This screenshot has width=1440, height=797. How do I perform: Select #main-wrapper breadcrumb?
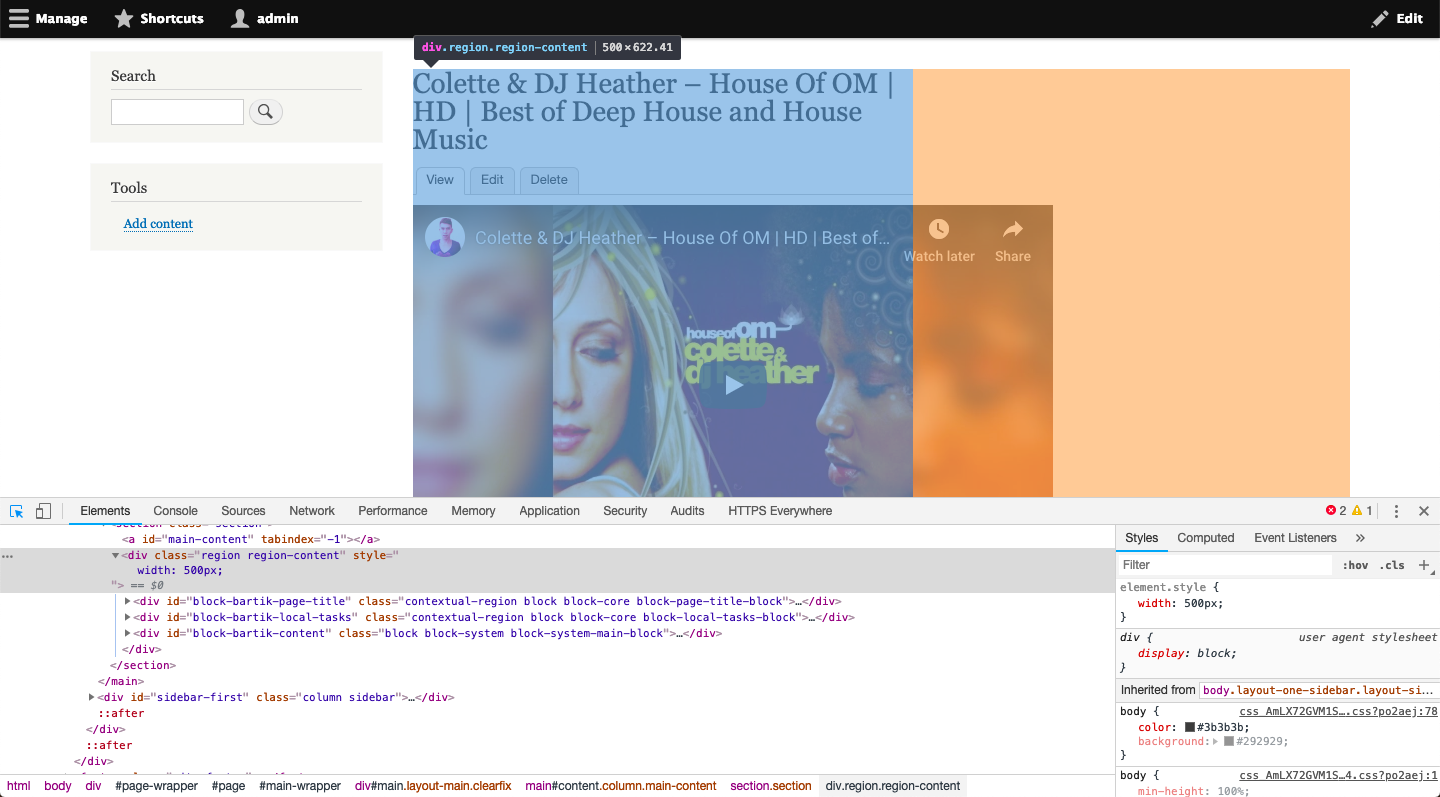tap(300, 786)
